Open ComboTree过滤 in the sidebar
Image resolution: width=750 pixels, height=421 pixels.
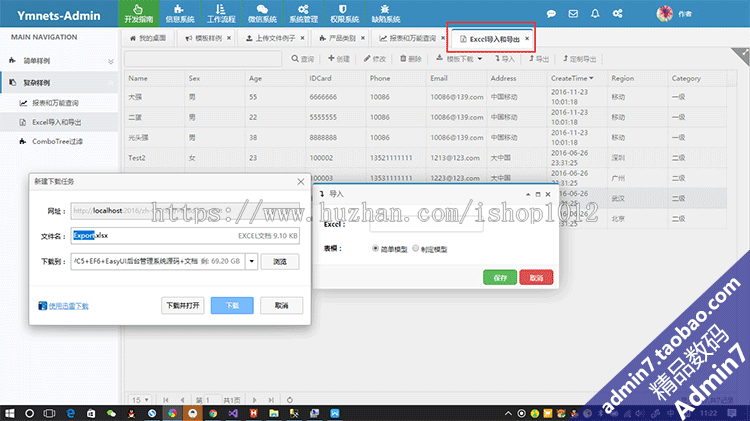pyautogui.click(x=59, y=142)
